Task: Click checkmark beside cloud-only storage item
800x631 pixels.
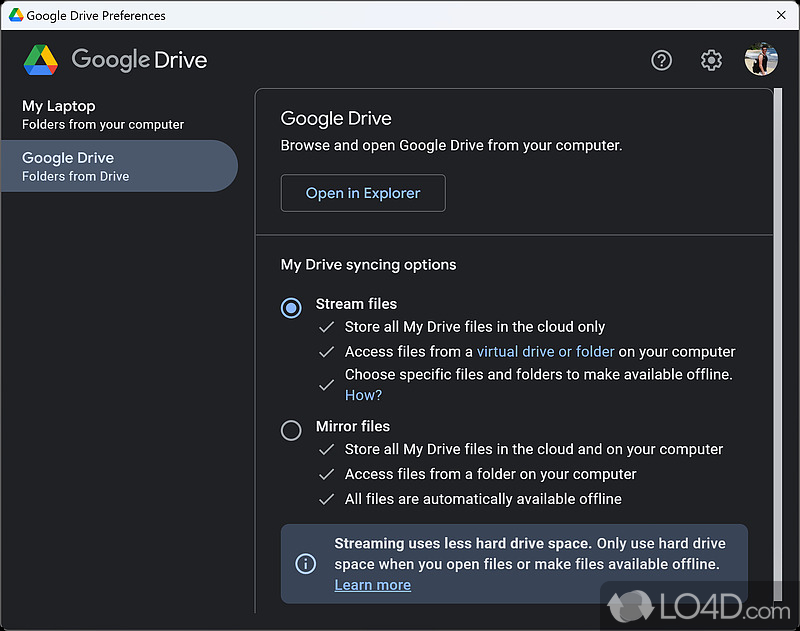Action: 326,327
